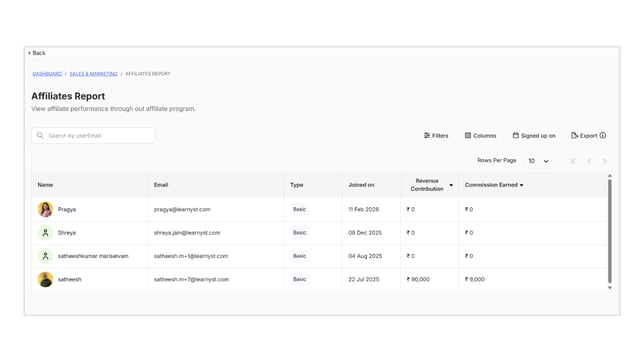Click the Name column header

point(45,185)
